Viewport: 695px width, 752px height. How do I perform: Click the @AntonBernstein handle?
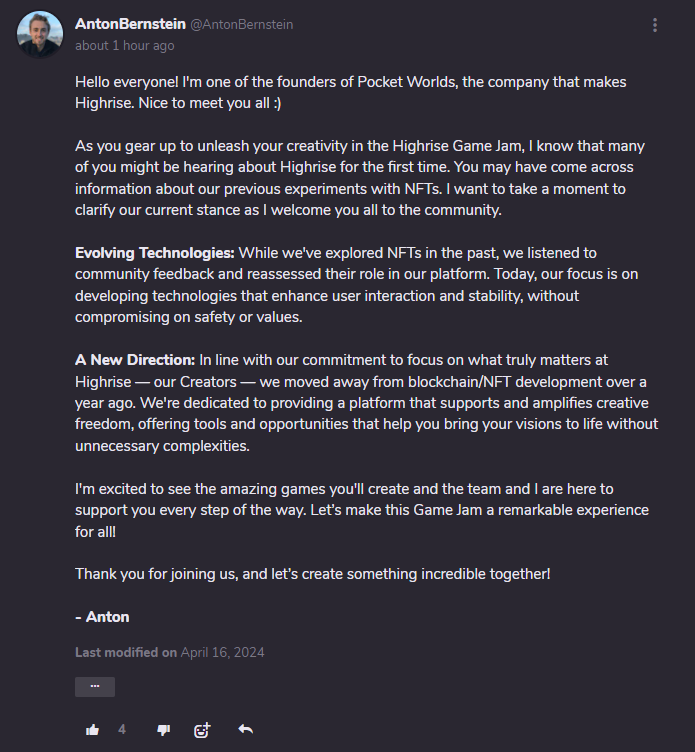click(242, 24)
